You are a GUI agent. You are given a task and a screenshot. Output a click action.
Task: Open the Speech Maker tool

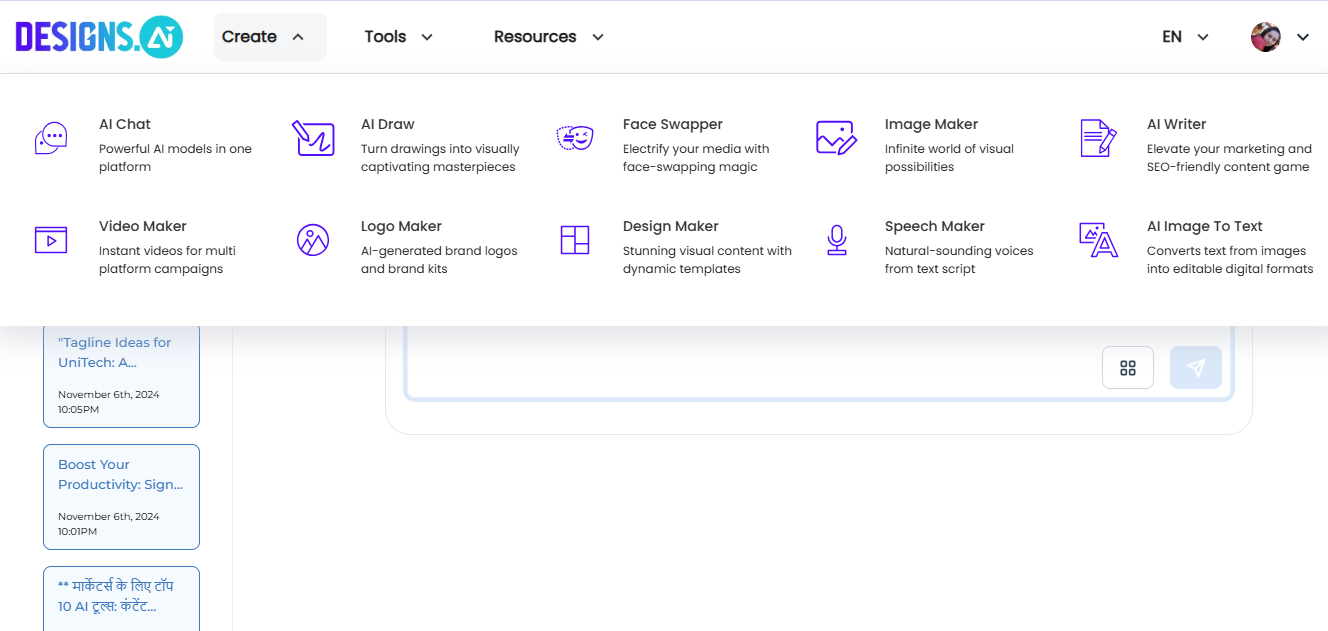click(x=935, y=226)
